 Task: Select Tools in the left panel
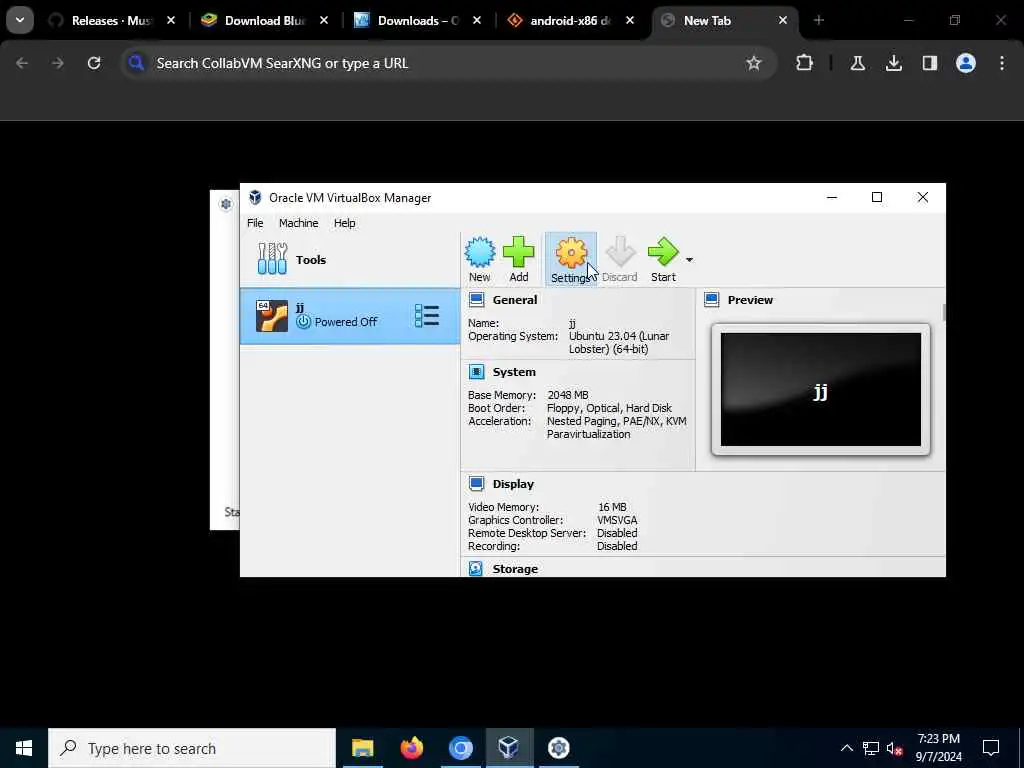coord(349,259)
